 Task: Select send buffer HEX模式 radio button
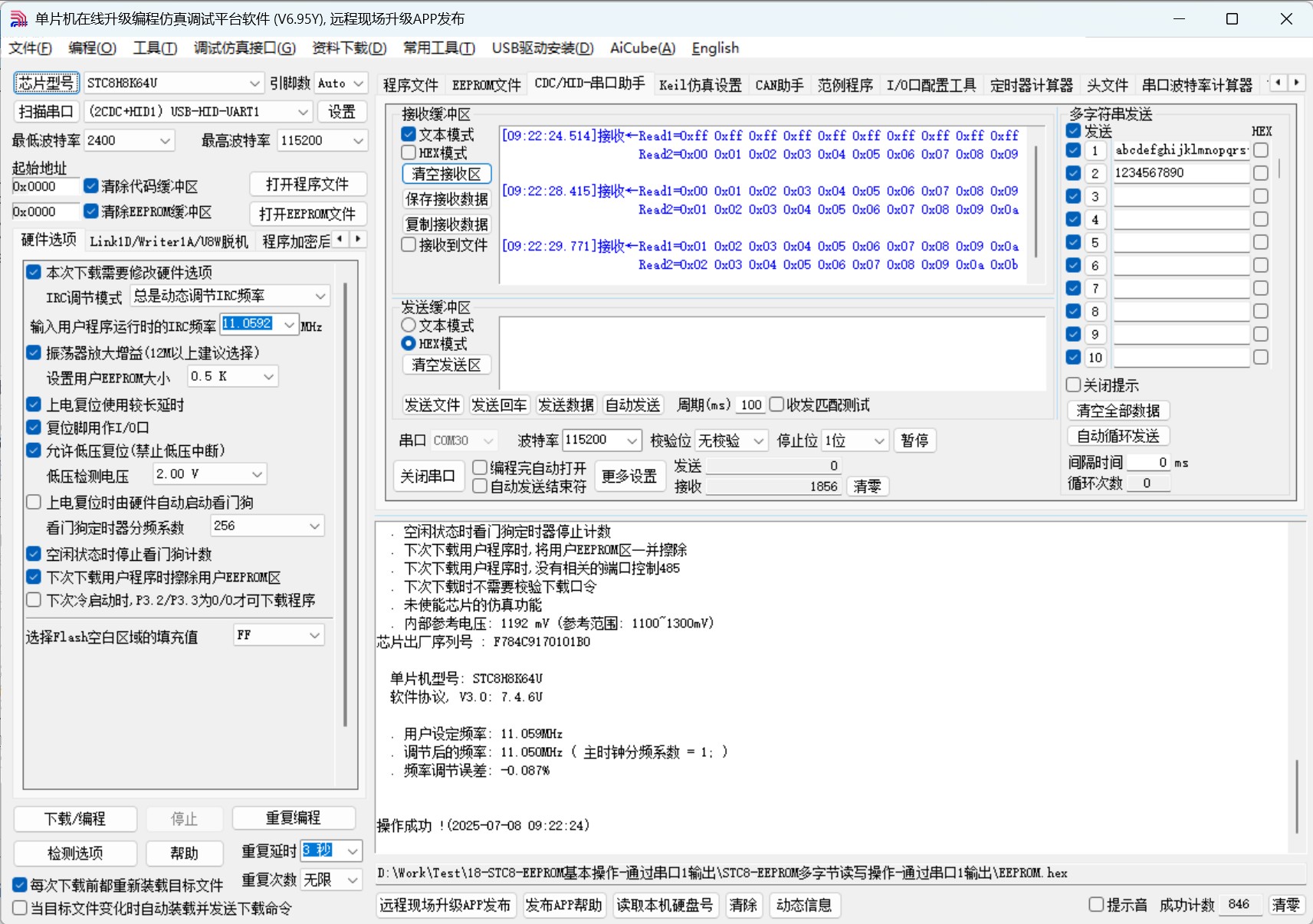coord(409,343)
